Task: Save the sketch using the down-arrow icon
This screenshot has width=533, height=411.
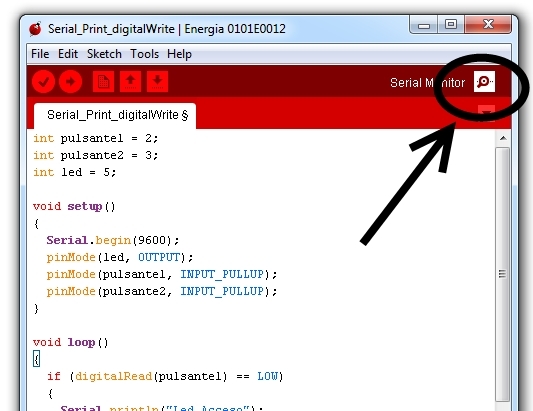Action: tap(157, 82)
